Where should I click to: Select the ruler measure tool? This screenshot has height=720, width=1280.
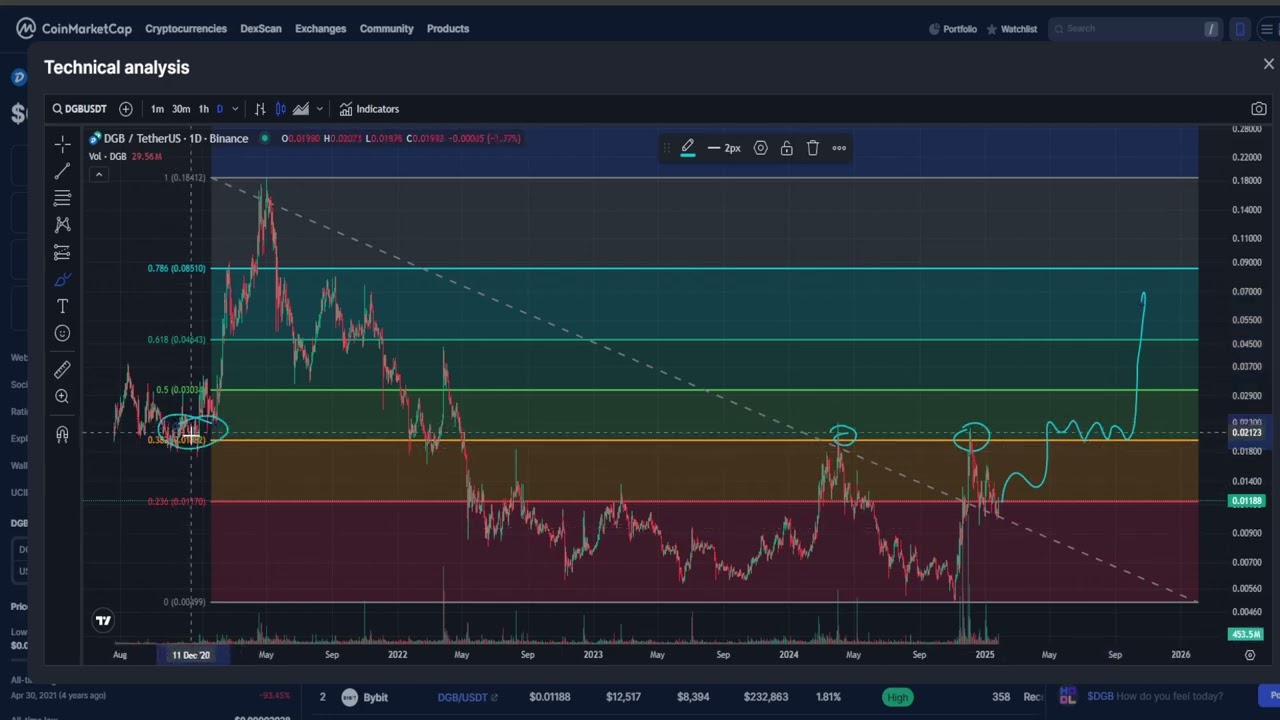[x=62, y=370]
